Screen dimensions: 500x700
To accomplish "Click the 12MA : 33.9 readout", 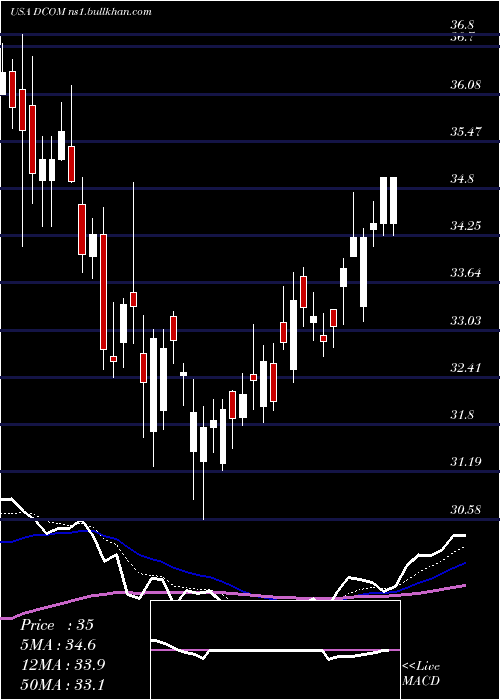I will (x=62, y=664).
